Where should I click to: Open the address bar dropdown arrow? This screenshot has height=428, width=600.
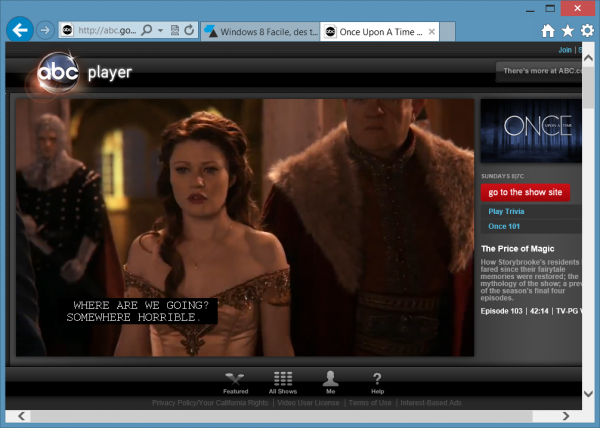coord(160,30)
